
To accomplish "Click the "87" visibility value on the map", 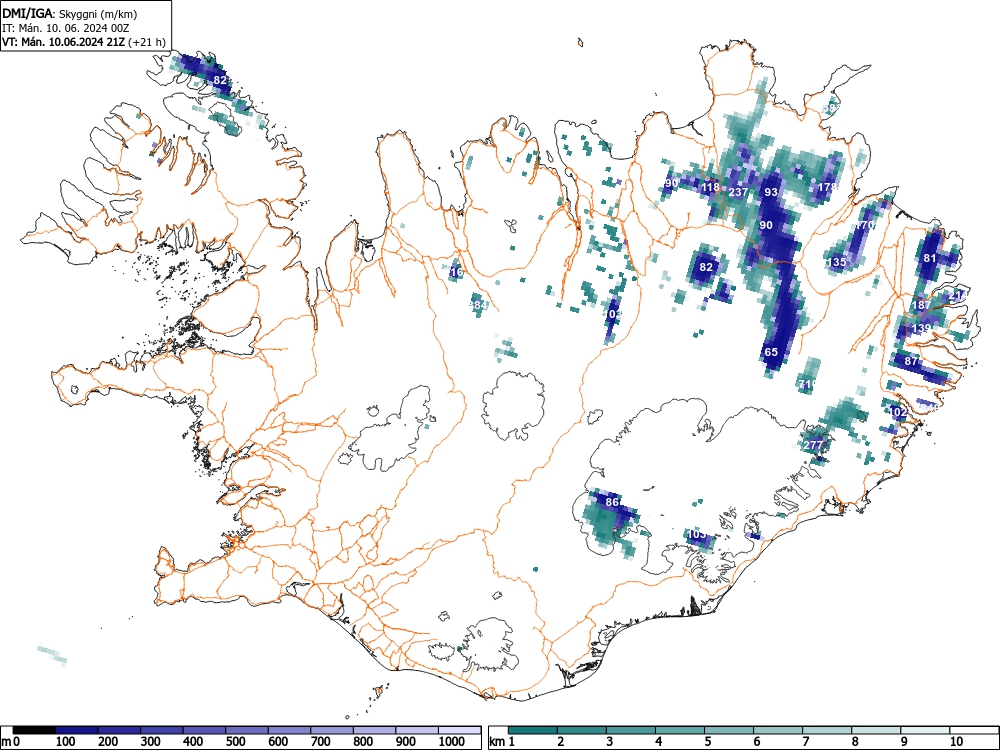I will click(911, 361).
